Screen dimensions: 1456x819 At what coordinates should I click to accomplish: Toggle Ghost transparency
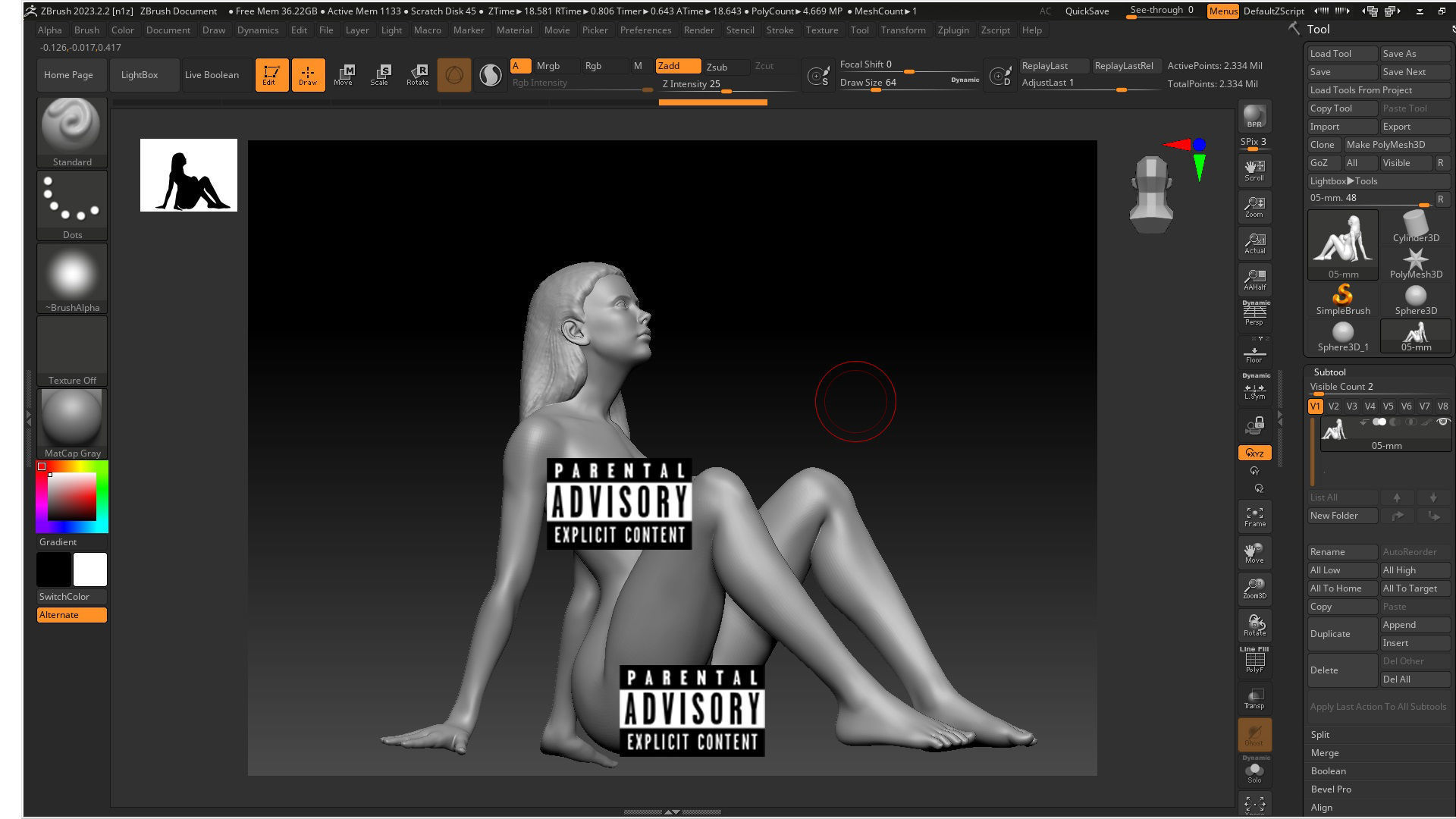[x=1254, y=734]
